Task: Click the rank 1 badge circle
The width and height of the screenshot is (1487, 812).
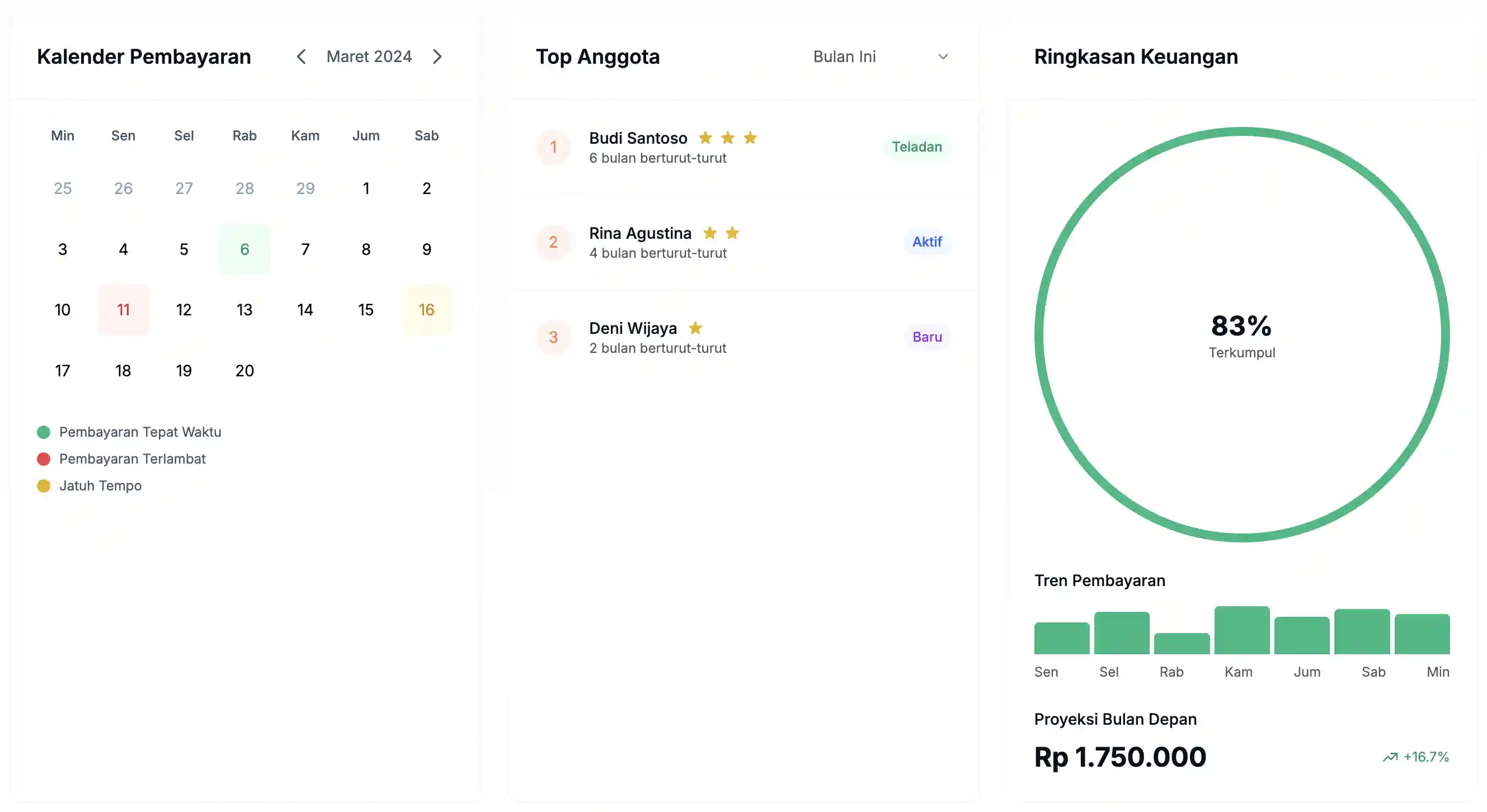Action: 553,147
